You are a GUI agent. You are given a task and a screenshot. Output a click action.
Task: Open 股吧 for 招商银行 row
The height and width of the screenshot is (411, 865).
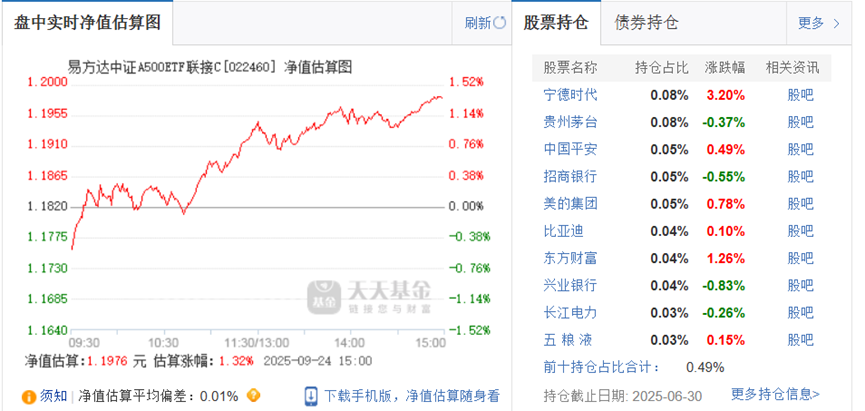point(800,177)
